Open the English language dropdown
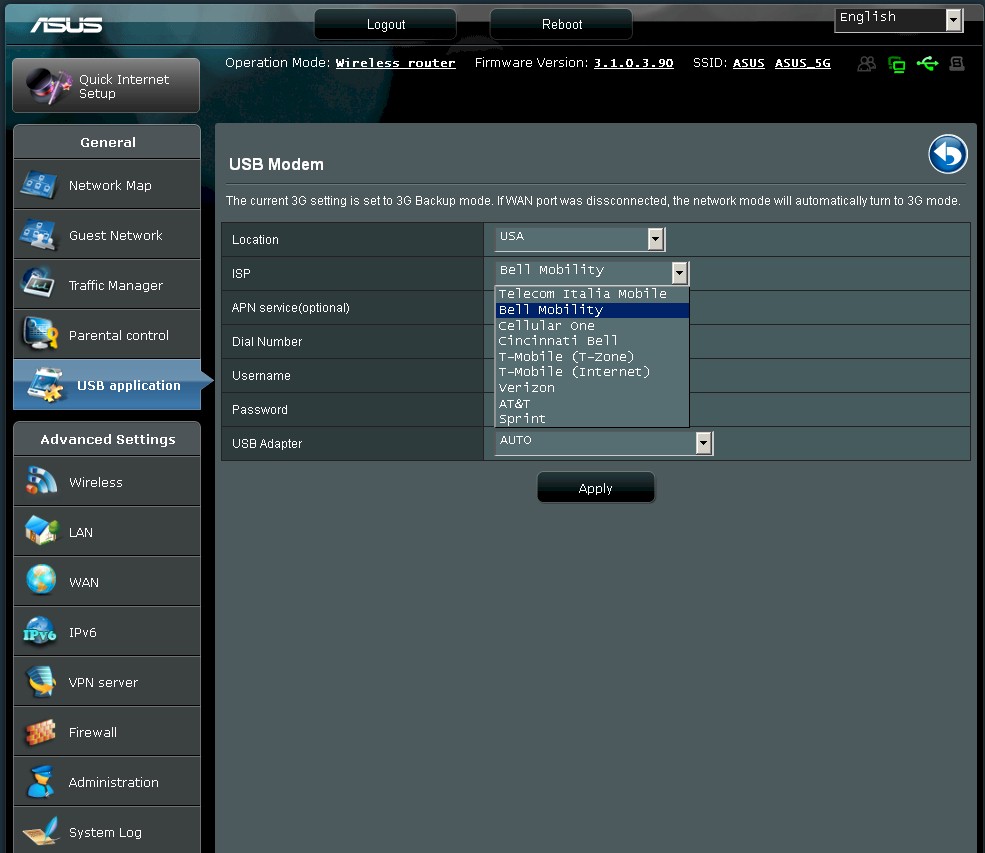985x853 pixels. pos(898,19)
